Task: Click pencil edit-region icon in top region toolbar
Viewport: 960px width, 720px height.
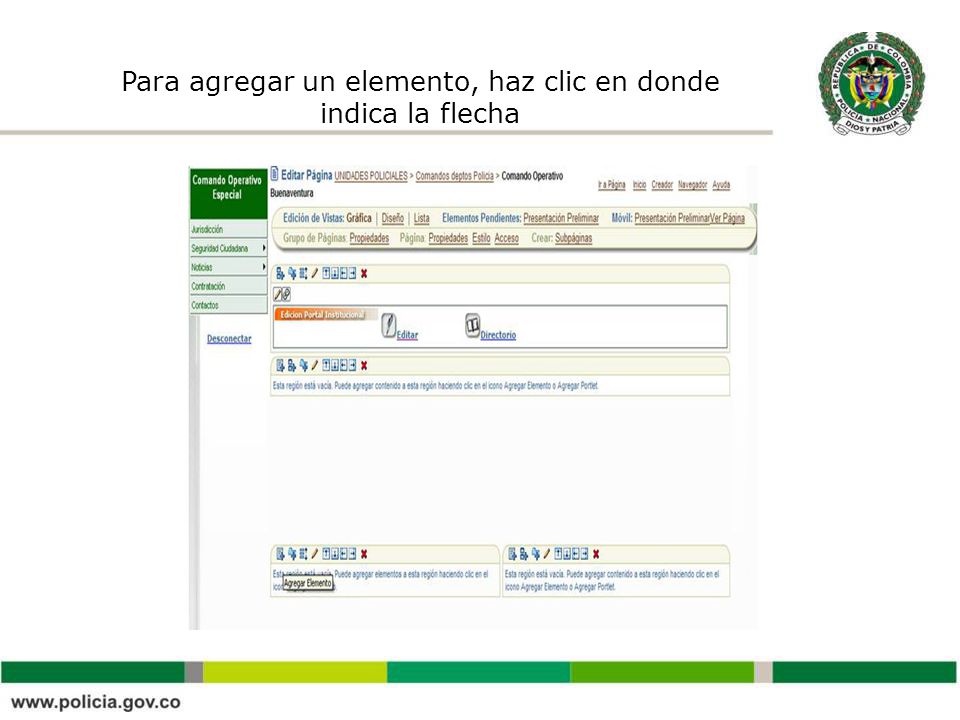Action: pyautogui.click(x=315, y=274)
